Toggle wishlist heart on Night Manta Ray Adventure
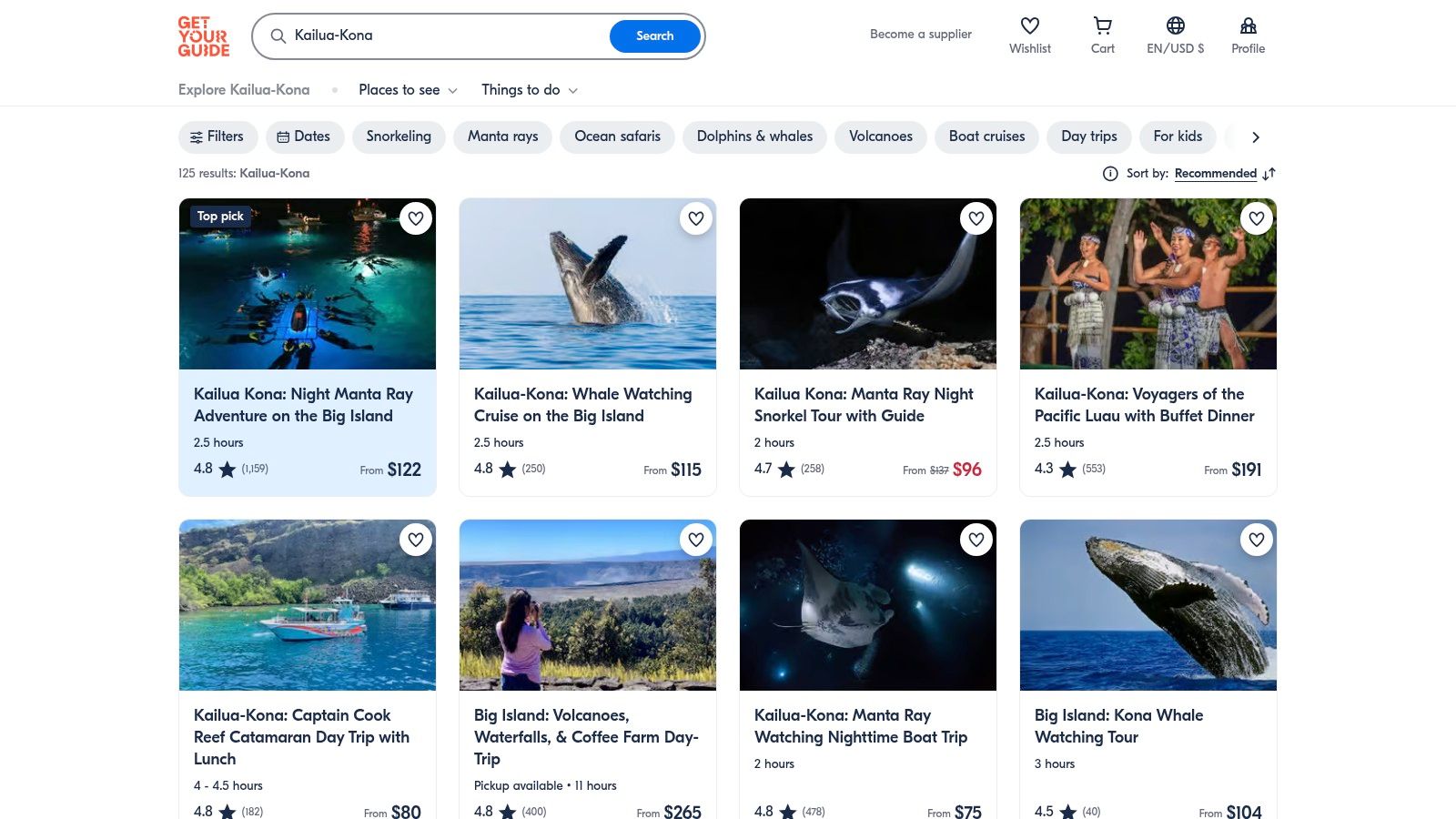 (x=416, y=218)
